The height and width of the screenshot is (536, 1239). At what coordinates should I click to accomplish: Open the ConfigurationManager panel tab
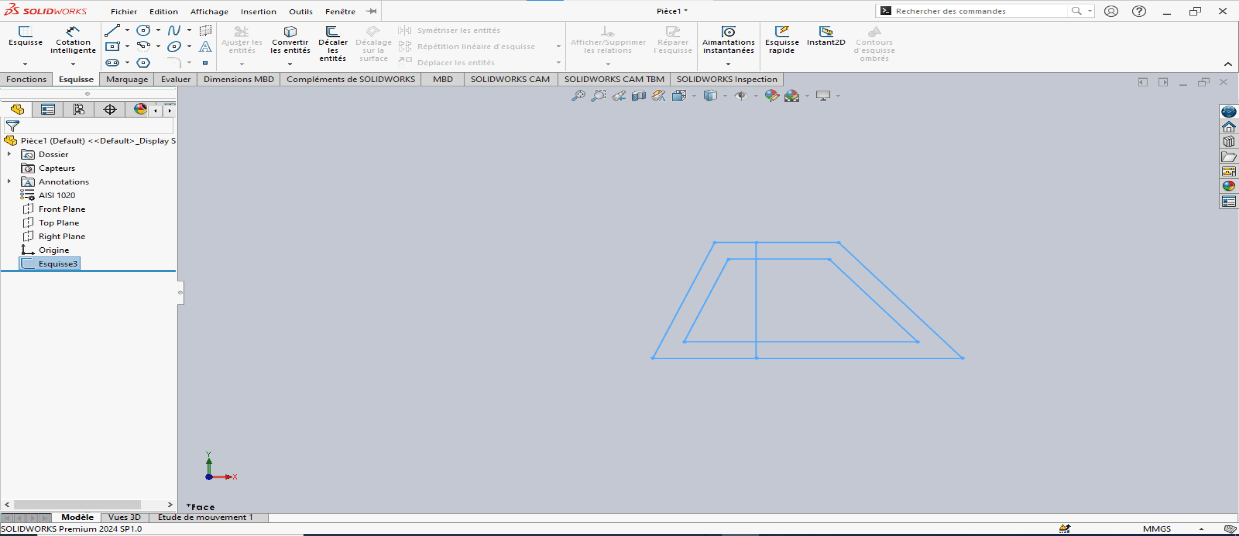[78, 110]
